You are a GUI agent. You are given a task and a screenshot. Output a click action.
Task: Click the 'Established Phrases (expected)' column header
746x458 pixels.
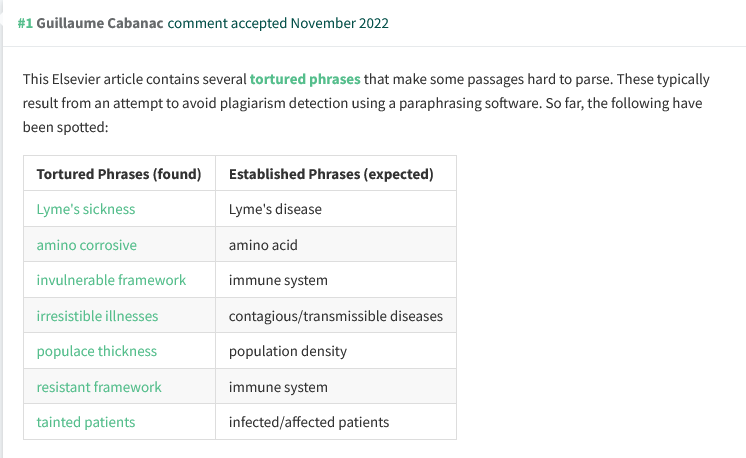pos(331,174)
